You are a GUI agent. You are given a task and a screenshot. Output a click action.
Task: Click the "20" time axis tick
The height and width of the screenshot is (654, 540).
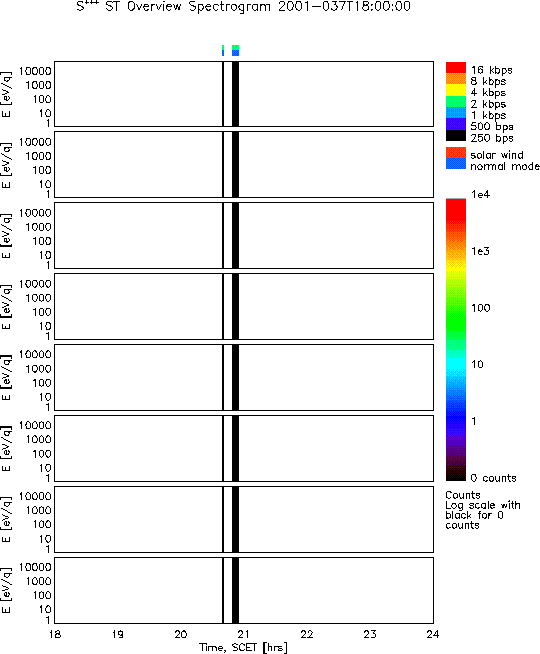pos(181,634)
